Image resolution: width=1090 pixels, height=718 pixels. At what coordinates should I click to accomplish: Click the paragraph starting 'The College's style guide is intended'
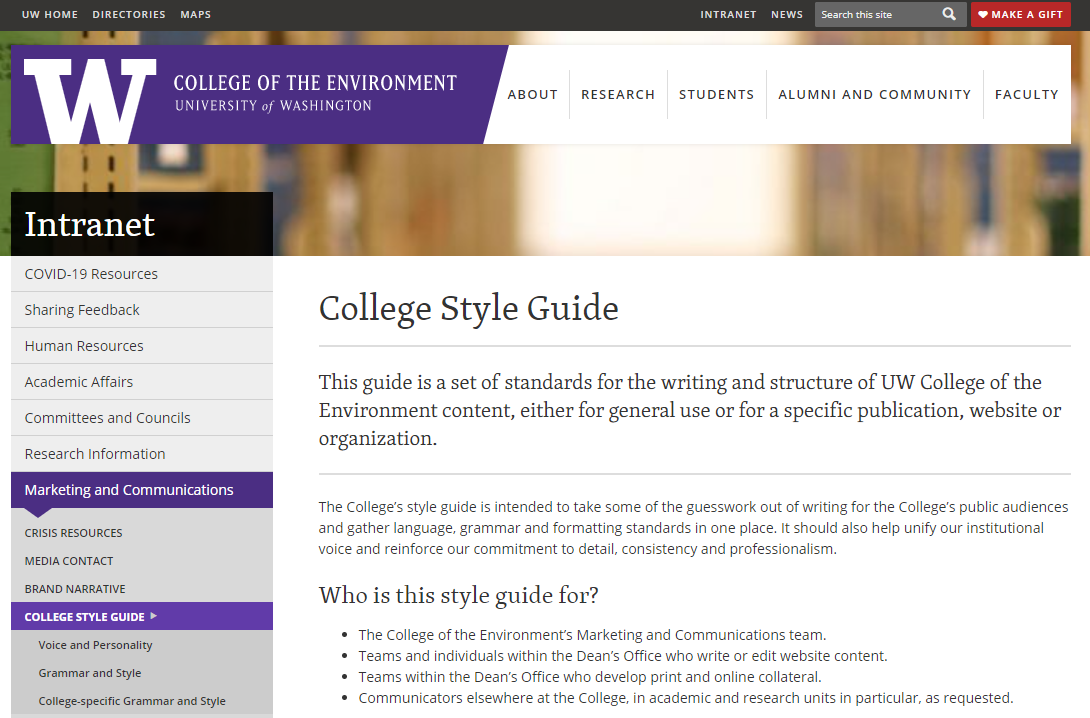[x=694, y=528]
